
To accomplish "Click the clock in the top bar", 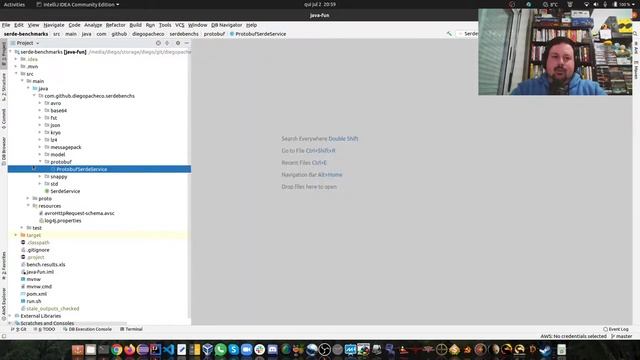I will [x=320, y=4].
